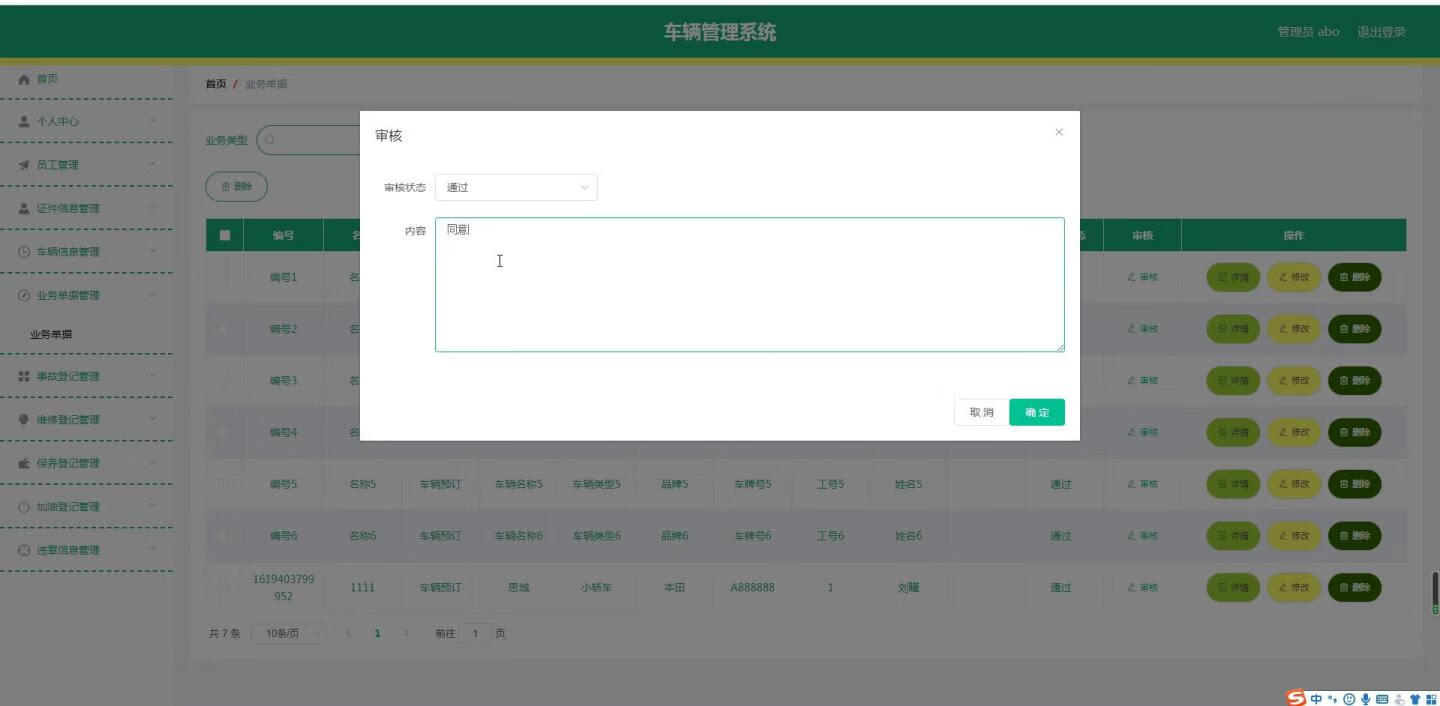Click the compass icon beside 业务单据管理
Viewport: 1440px width, 706px height.
click(x=24, y=295)
